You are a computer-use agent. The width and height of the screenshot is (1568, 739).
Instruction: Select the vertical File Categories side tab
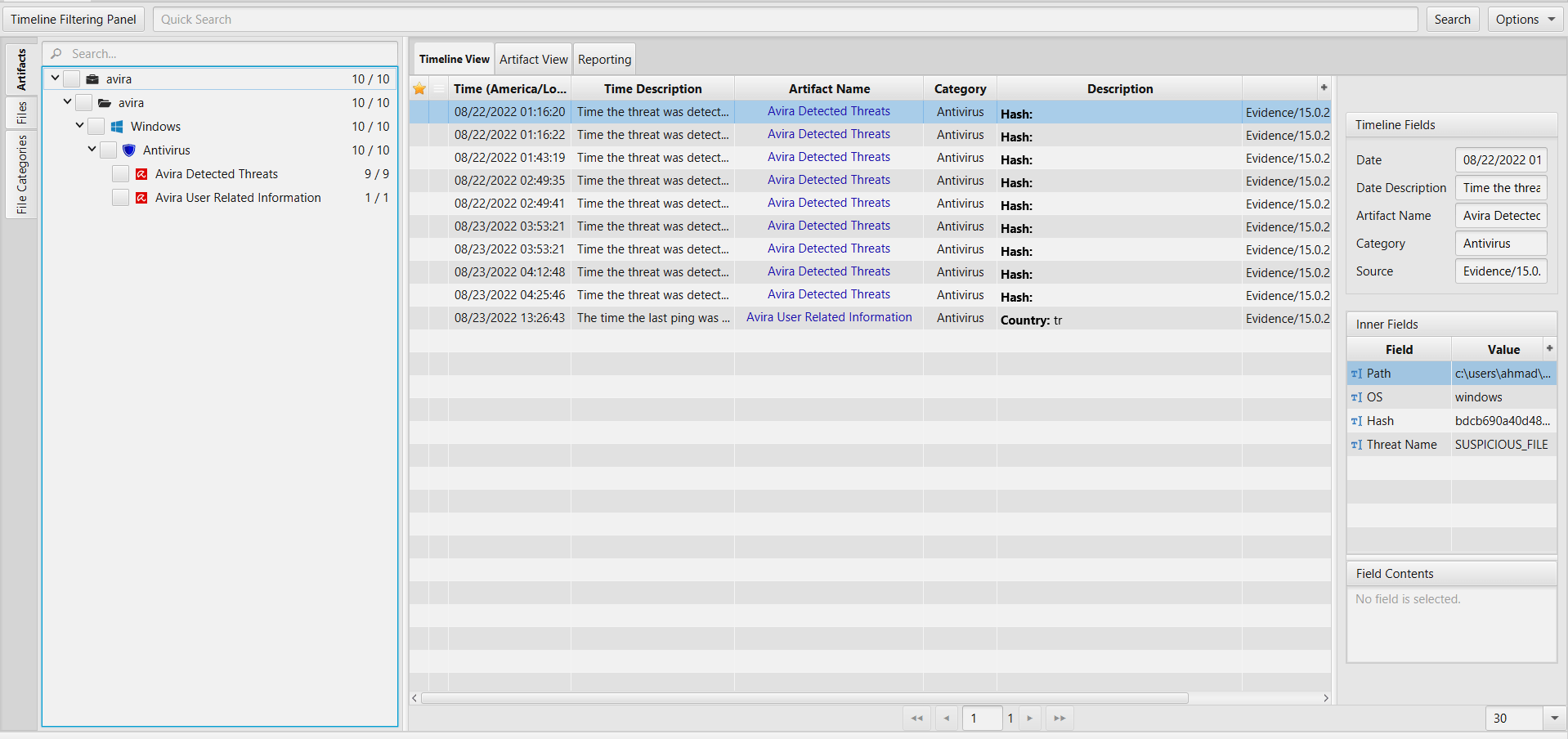tap(21, 174)
